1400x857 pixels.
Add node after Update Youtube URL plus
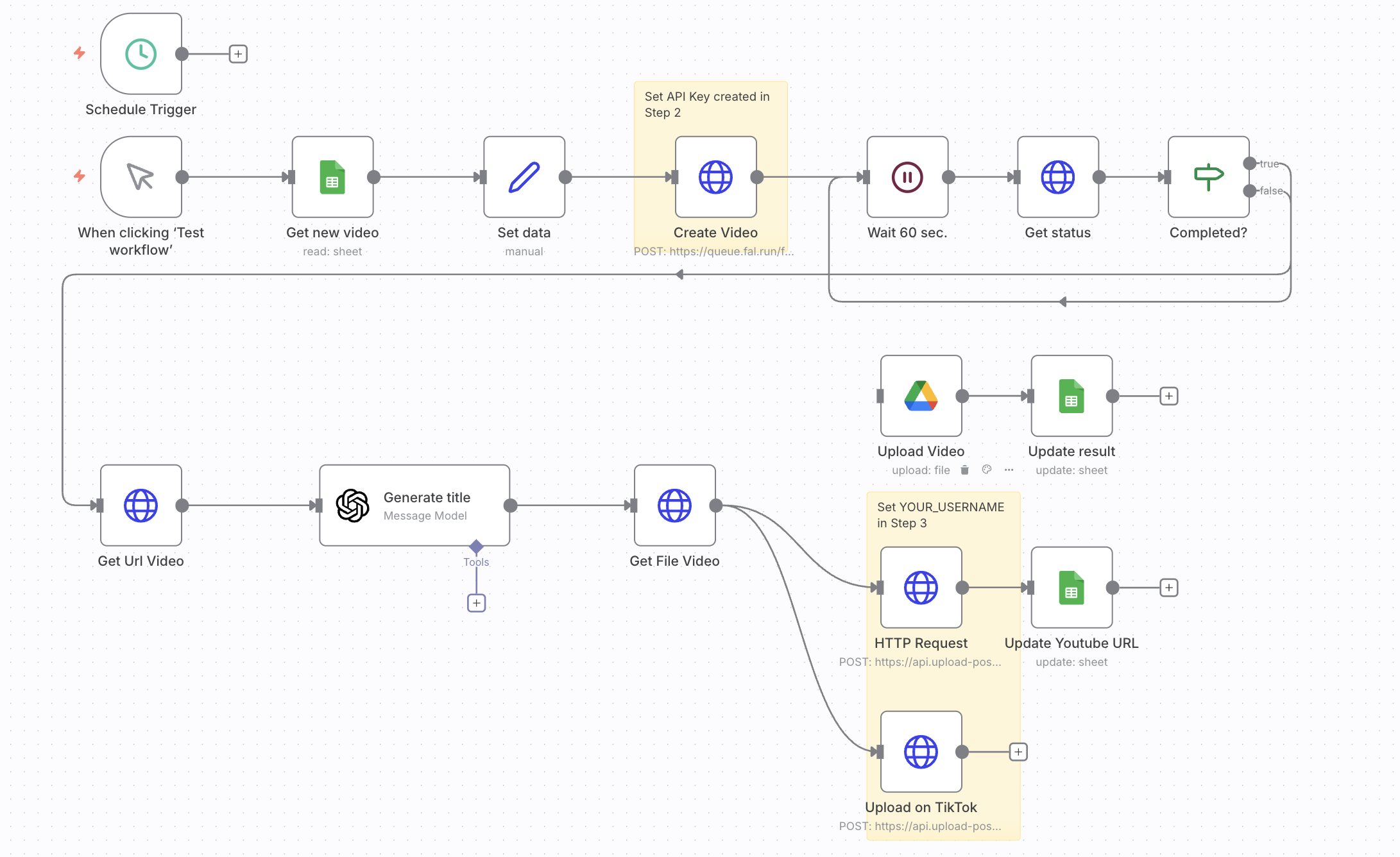coord(1169,588)
